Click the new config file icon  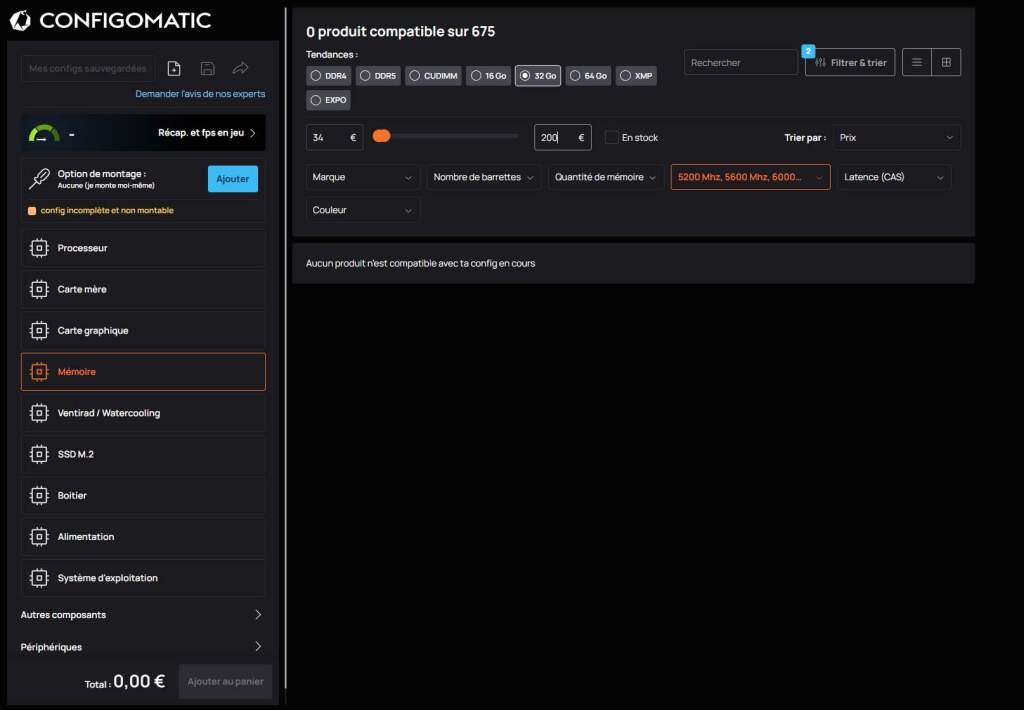point(174,68)
